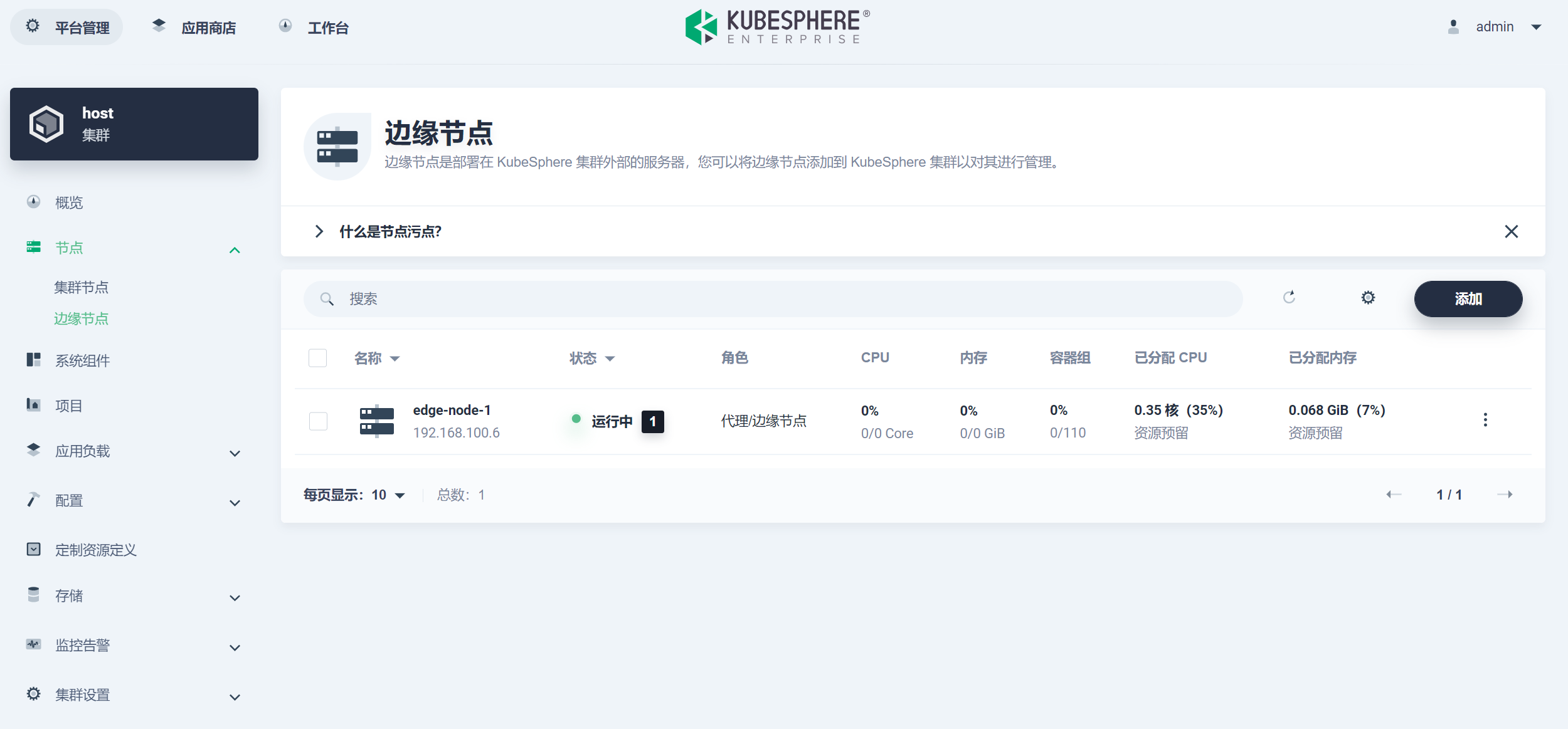Open table settings gear icon
This screenshot has height=729, width=1568.
pos(1368,298)
